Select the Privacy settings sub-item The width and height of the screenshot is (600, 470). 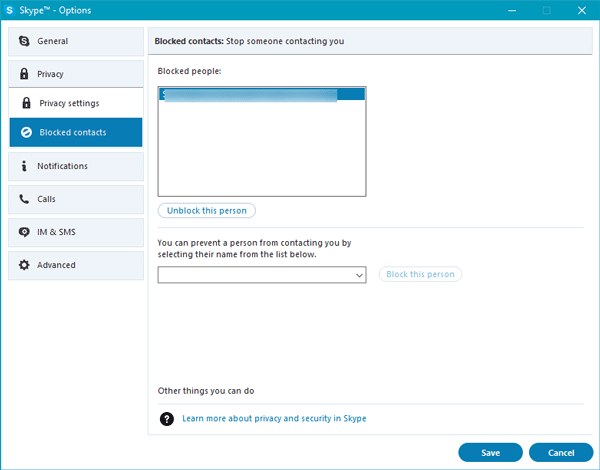click(76, 103)
